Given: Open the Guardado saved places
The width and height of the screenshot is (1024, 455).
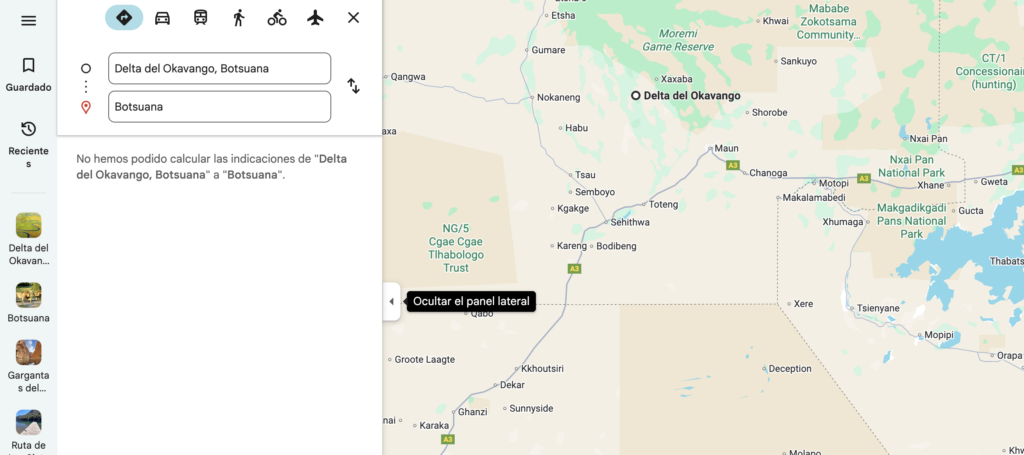Looking at the screenshot, I should [28, 74].
